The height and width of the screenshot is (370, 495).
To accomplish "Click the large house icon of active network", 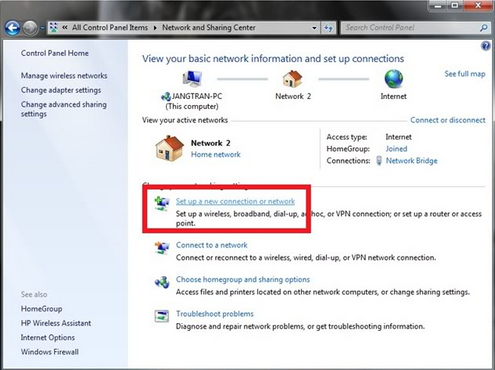I will click(169, 148).
